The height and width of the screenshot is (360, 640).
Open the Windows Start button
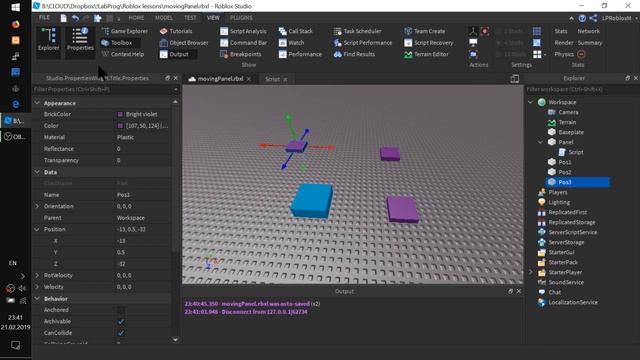[x=16, y=7]
